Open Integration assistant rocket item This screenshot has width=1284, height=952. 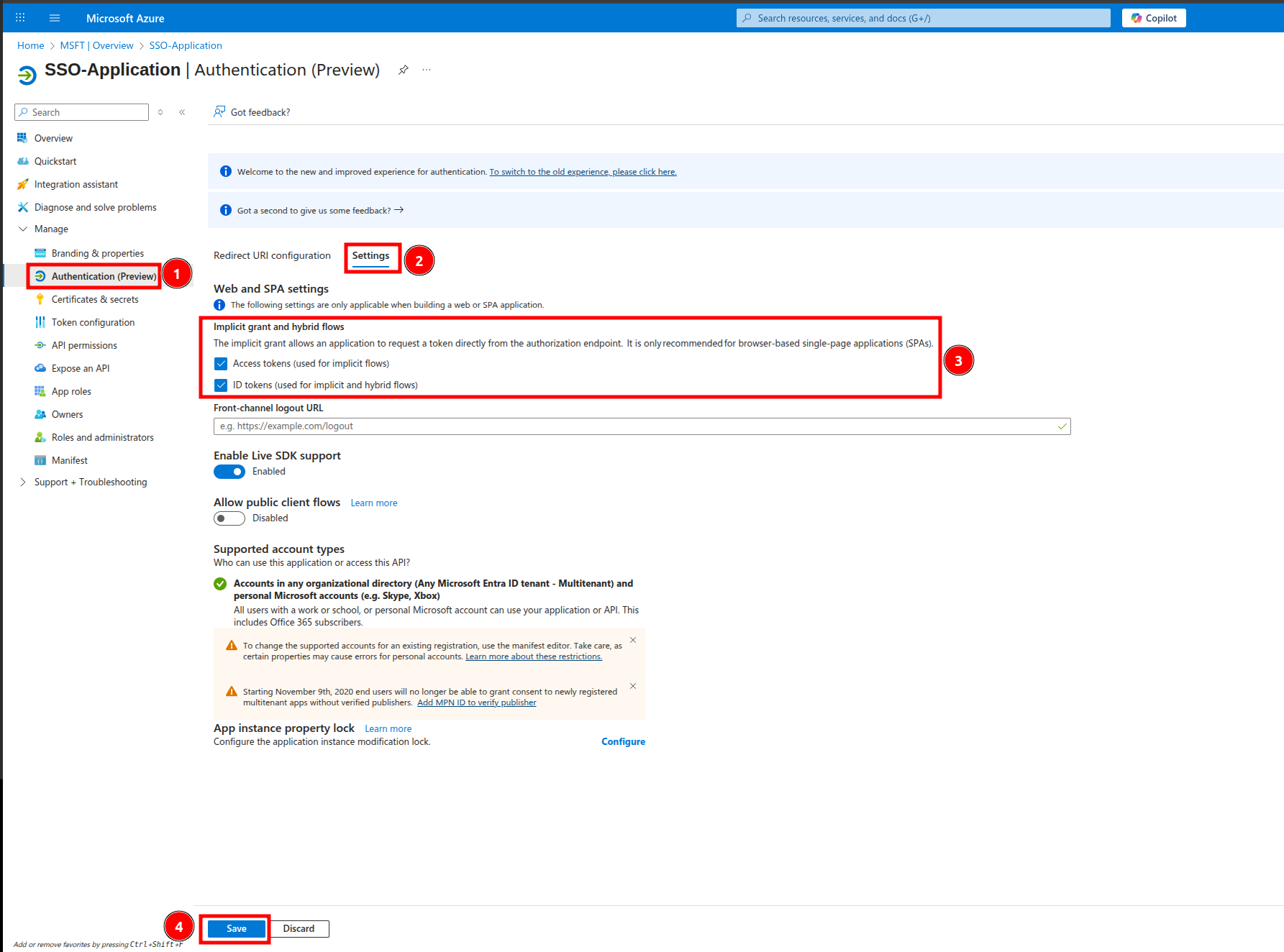(x=76, y=184)
